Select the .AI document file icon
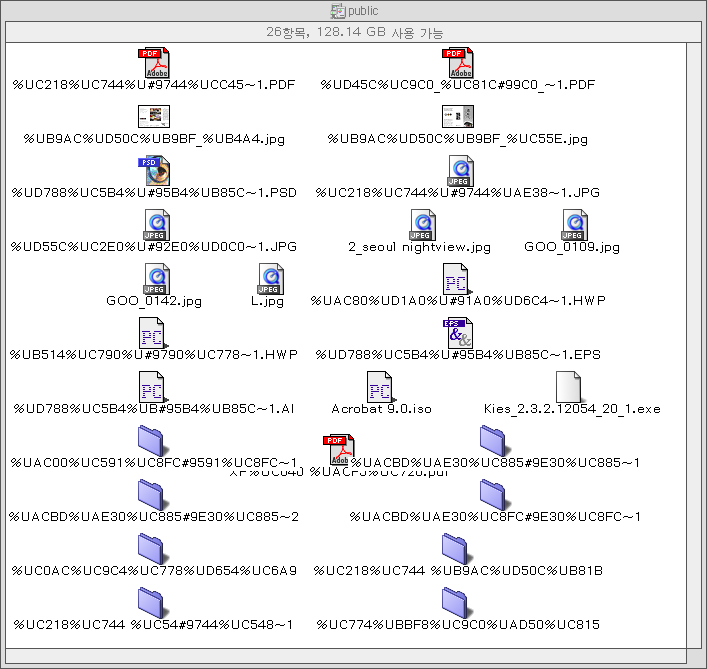Image resolution: width=707 pixels, height=669 pixels. [153, 387]
